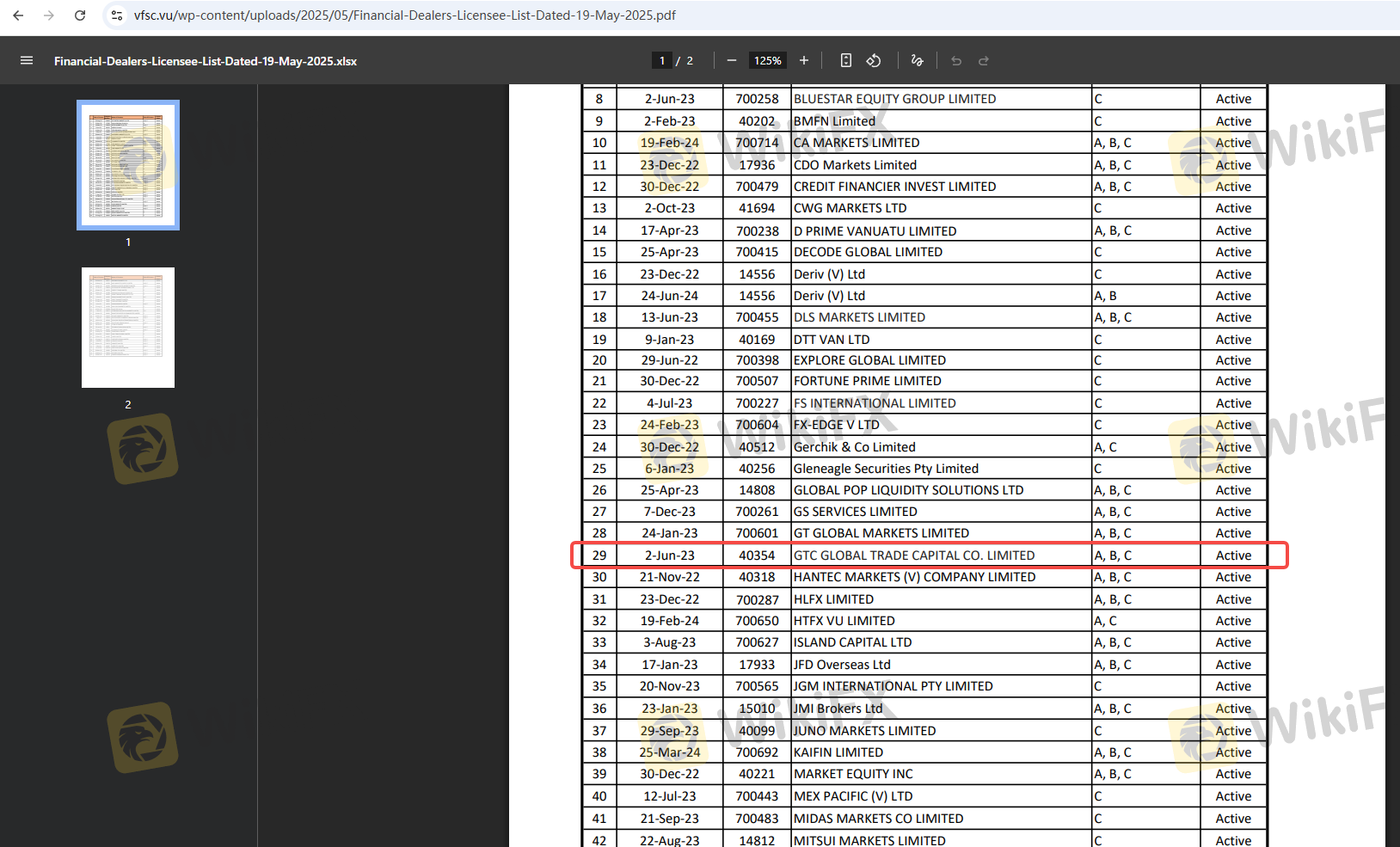Reload the current page
Viewport: 1400px width, 847px height.
click(x=80, y=15)
